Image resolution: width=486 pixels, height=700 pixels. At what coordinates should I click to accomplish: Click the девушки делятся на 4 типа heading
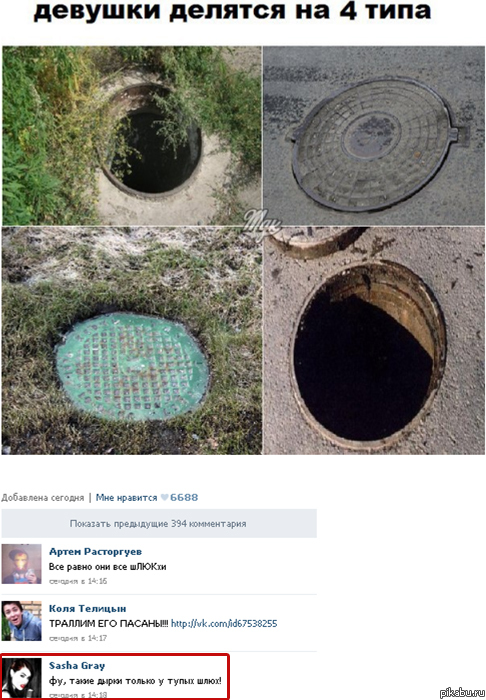233,11
